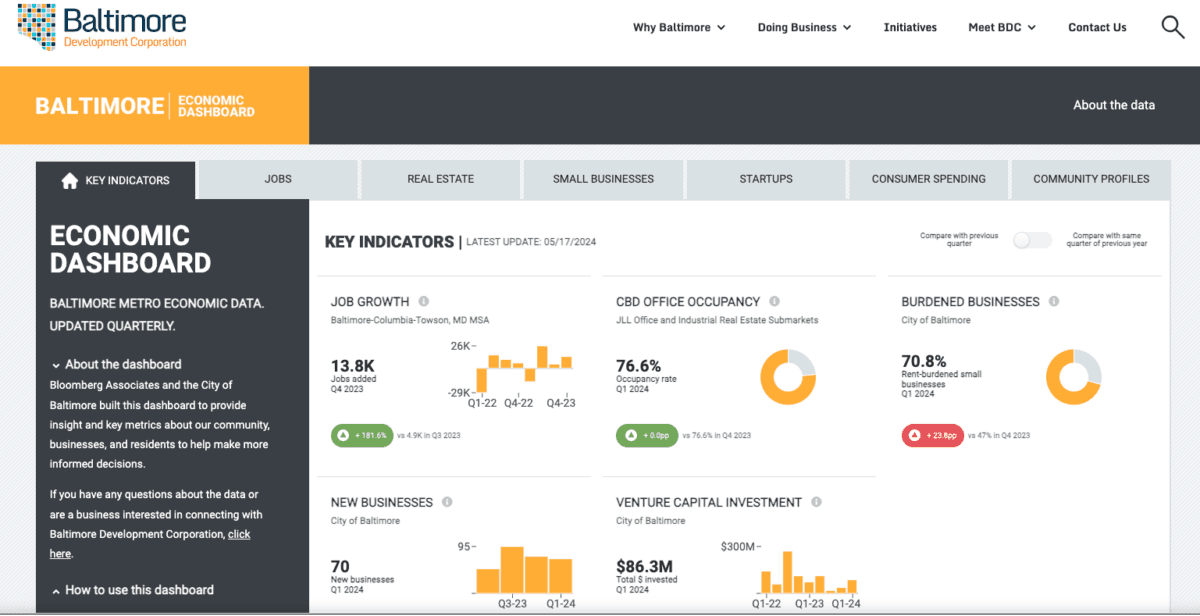Open the Real Estate tab
Viewport: 1200px width, 616px height.
tap(440, 179)
